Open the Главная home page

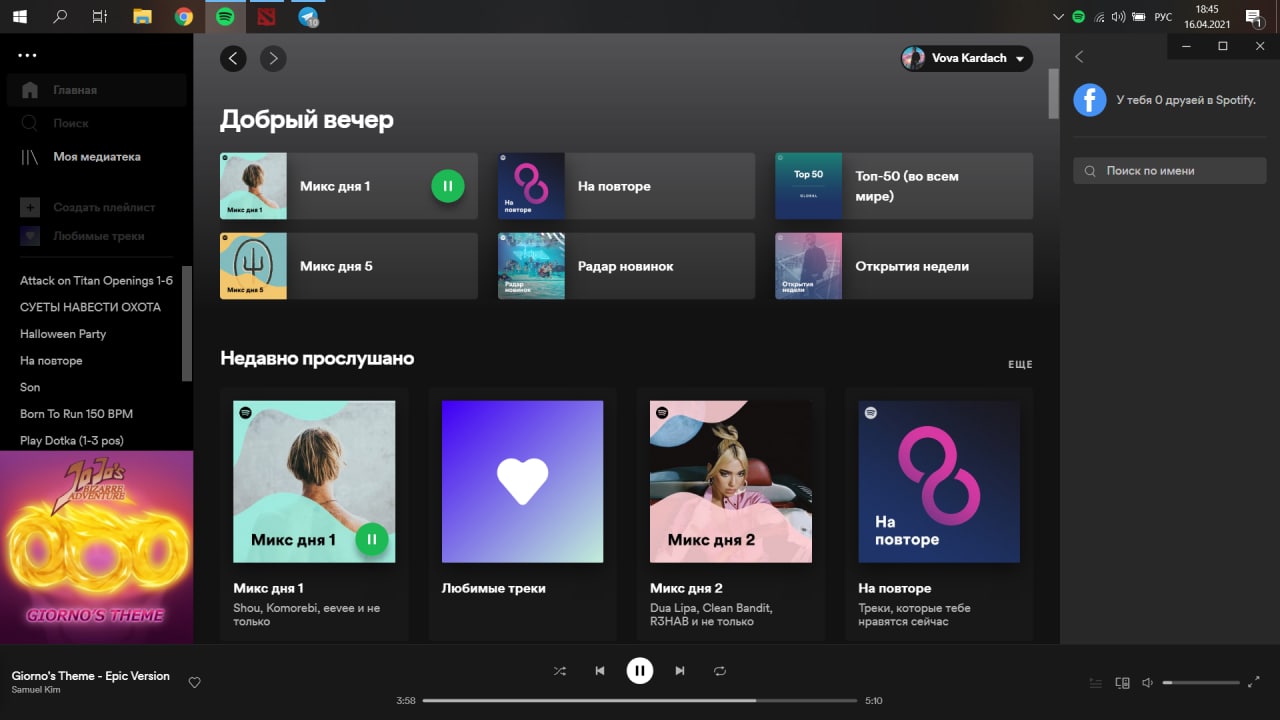coord(97,90)
